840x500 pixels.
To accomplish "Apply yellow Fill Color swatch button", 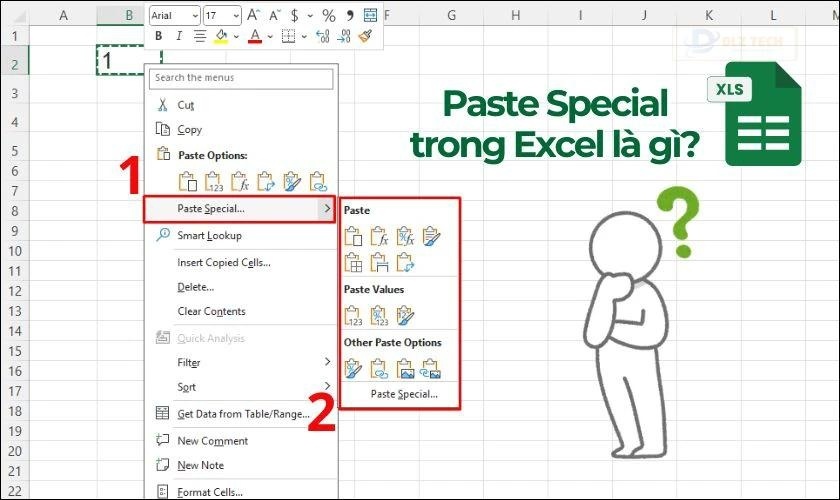I will click(221, 36).
